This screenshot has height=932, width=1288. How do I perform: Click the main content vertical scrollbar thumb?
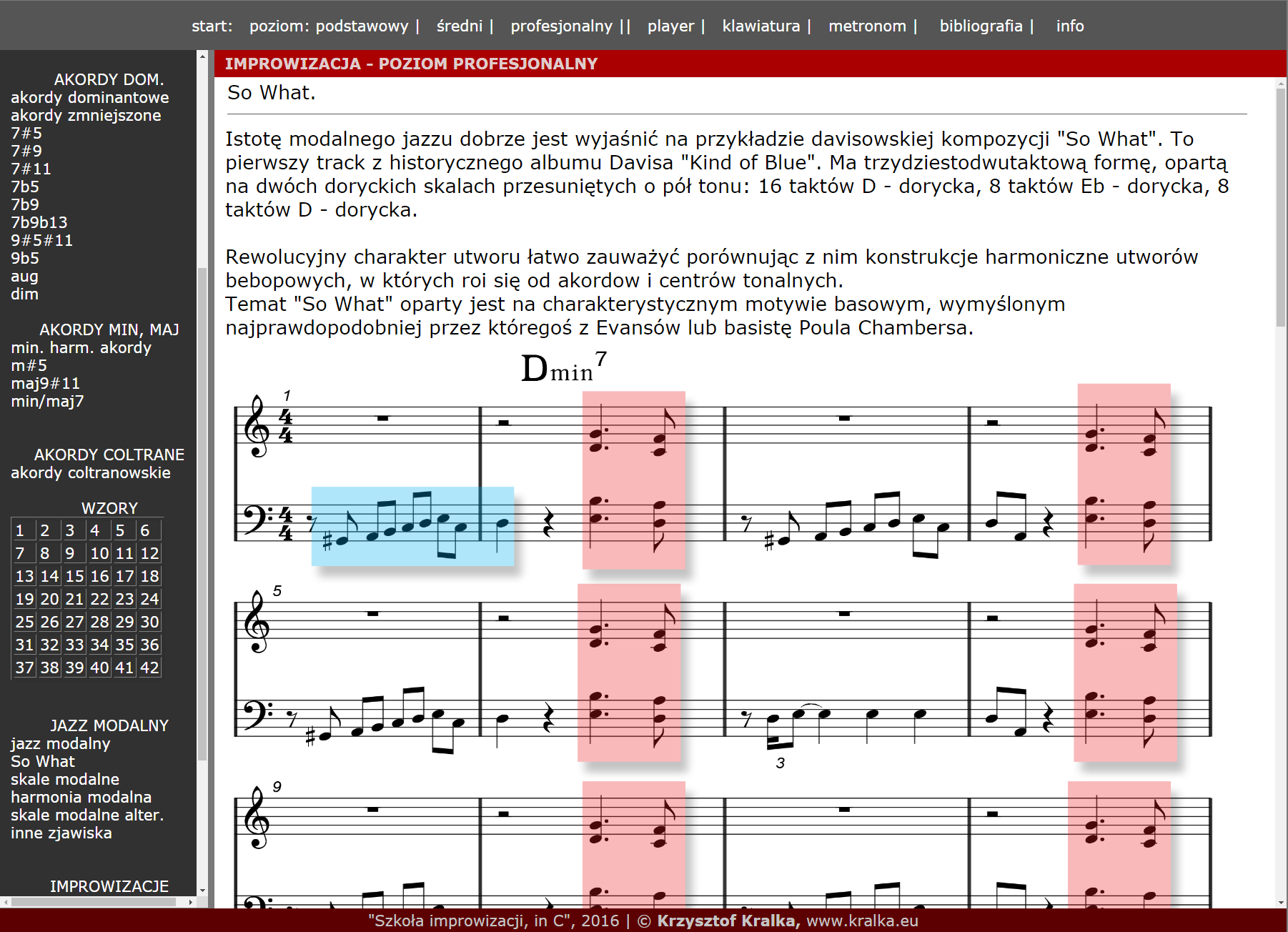click(1281, 208)
